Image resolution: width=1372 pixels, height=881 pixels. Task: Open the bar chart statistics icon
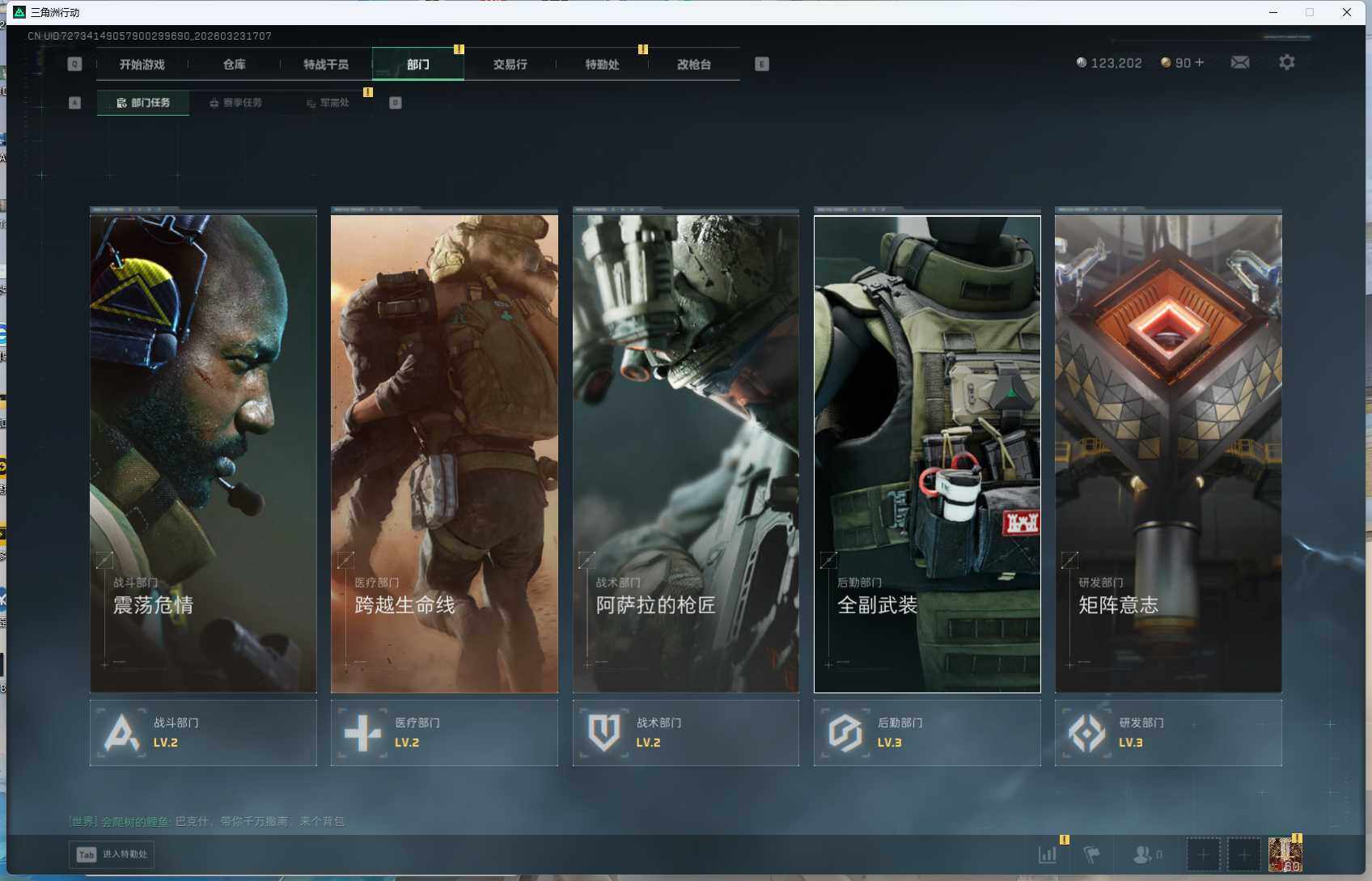click(1048, 854)
